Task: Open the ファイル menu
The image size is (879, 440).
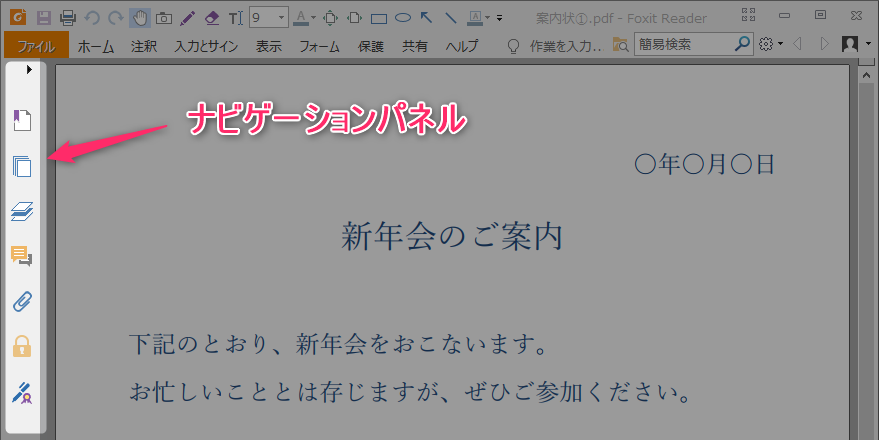Action: (36, 45)
